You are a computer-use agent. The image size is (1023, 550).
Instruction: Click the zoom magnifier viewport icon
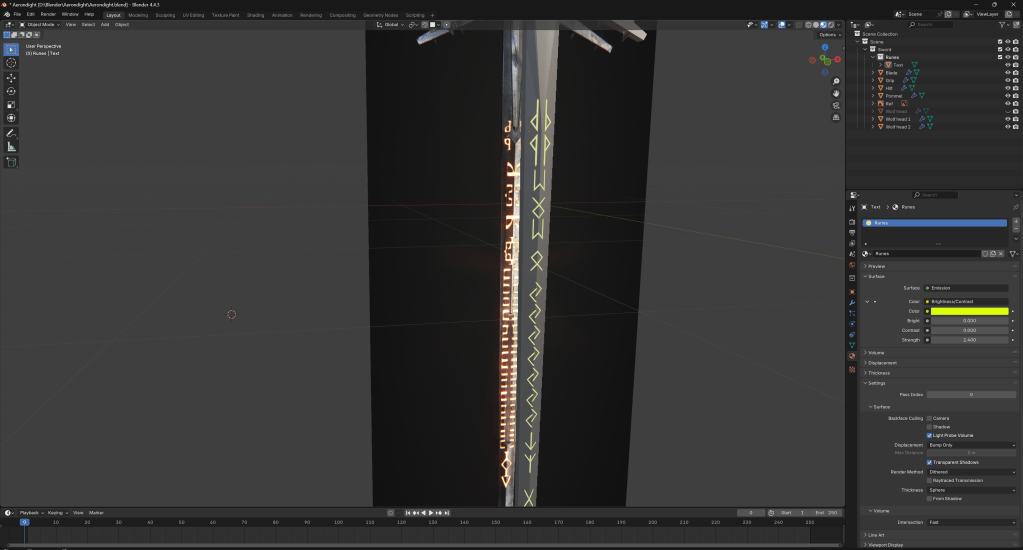point(836,81)
